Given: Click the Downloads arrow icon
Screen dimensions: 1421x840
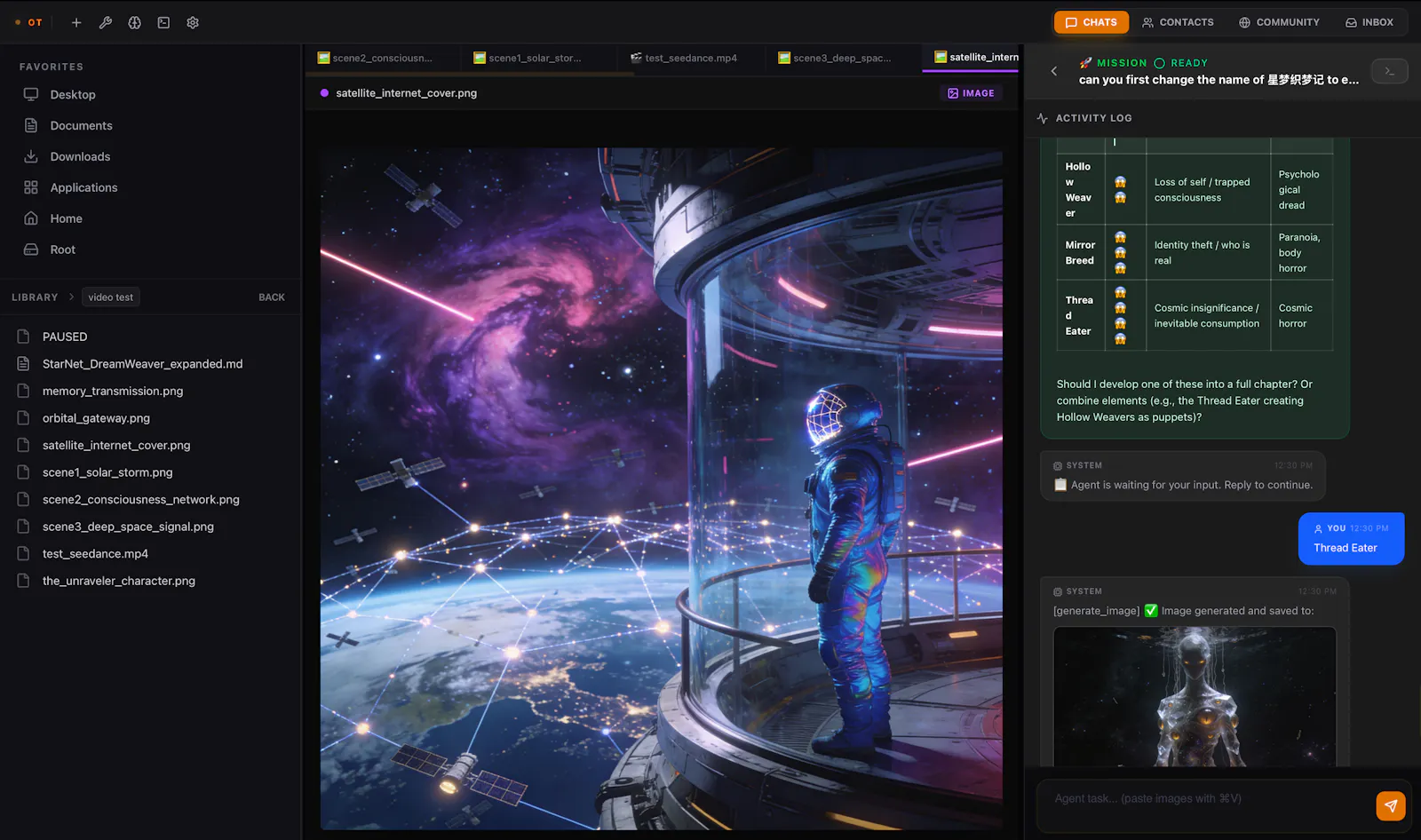Looking at the screenshot, I should [x=31, y=156].
